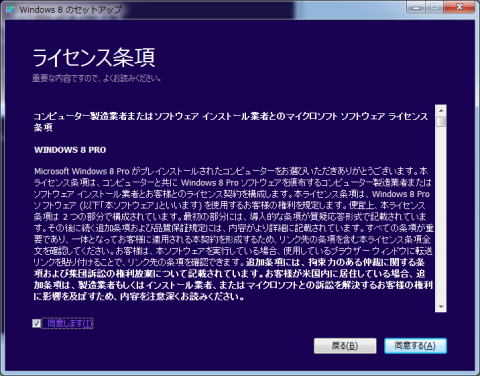Image resolution: width=480 pixels, height=376 pixels.
Task: Click the license text scroll down arrow
Action: [x=441, y=307]
